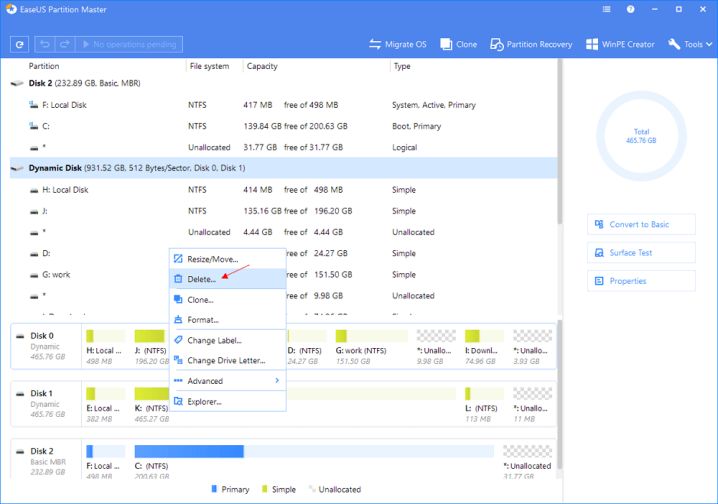
Task: Expand the Advanced submenu arrow
Action: click(277, 381)
